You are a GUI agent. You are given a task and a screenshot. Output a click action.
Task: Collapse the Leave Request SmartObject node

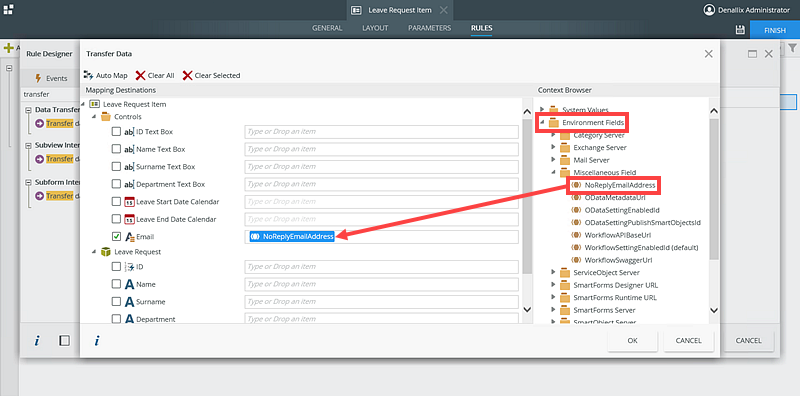pos(94,252)
